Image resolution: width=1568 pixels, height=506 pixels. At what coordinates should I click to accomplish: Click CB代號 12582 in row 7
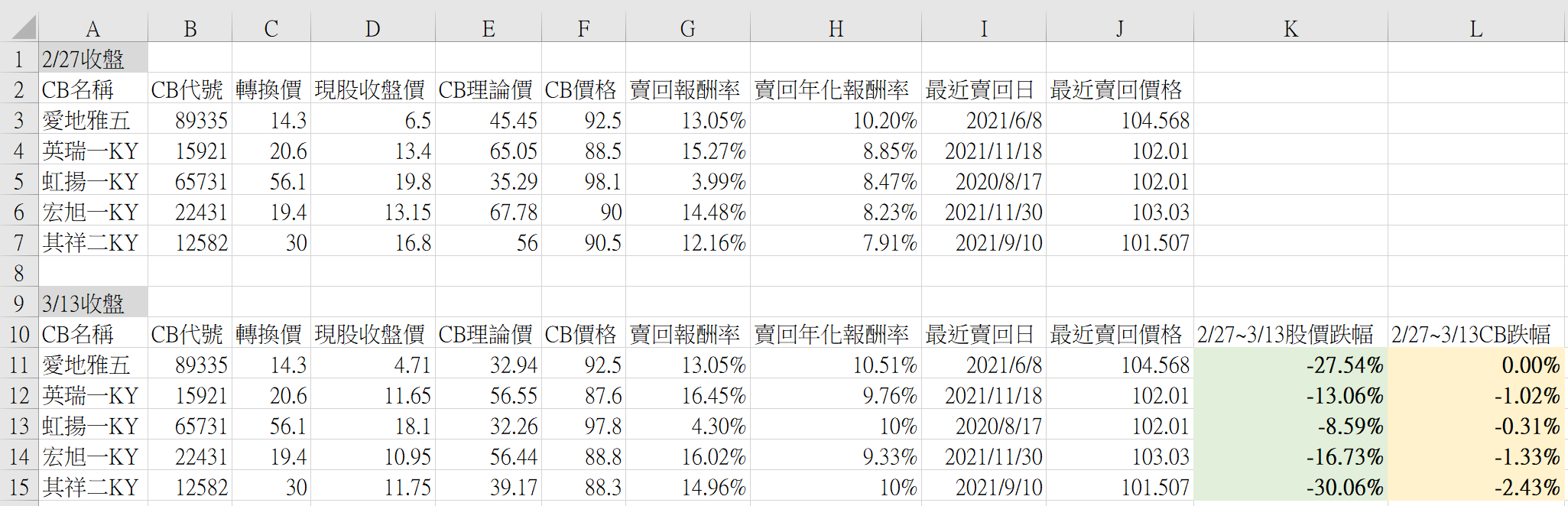(x=190, y=242)
